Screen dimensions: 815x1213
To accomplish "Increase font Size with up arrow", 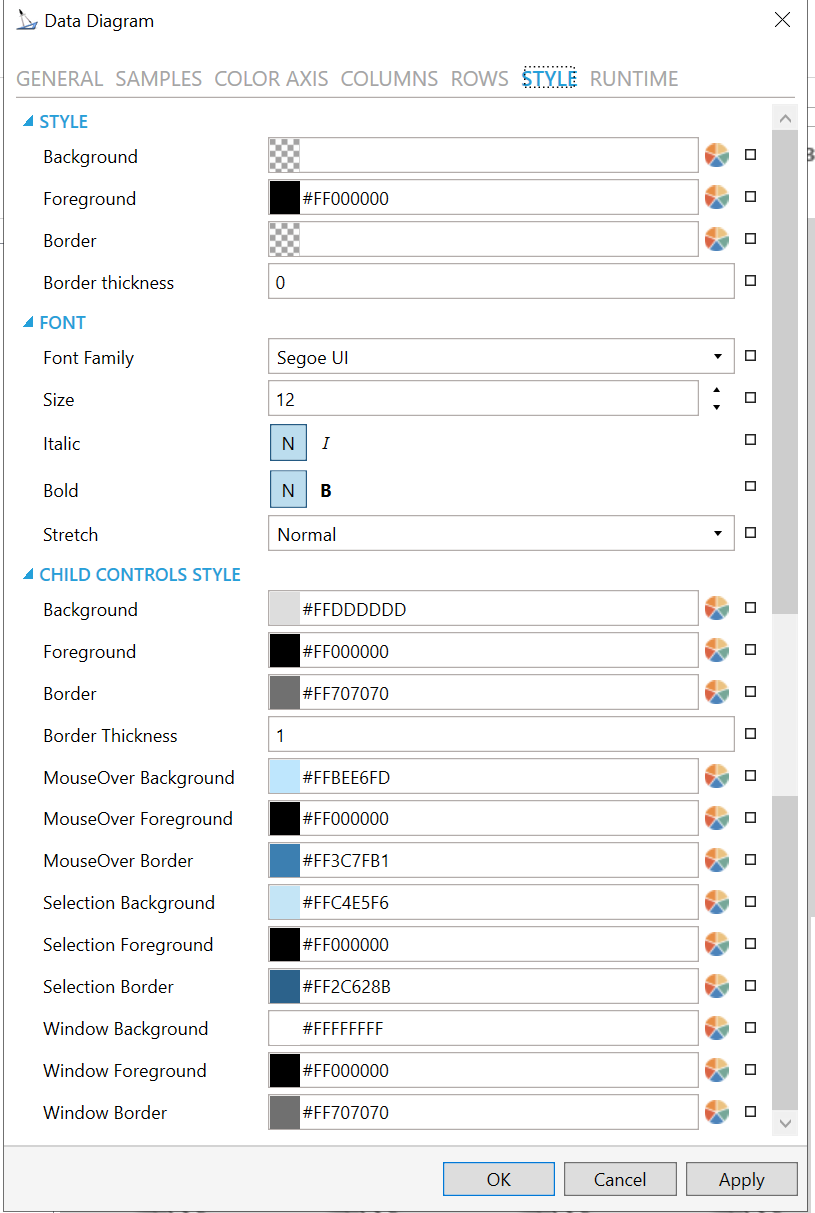I will point(716,390).
